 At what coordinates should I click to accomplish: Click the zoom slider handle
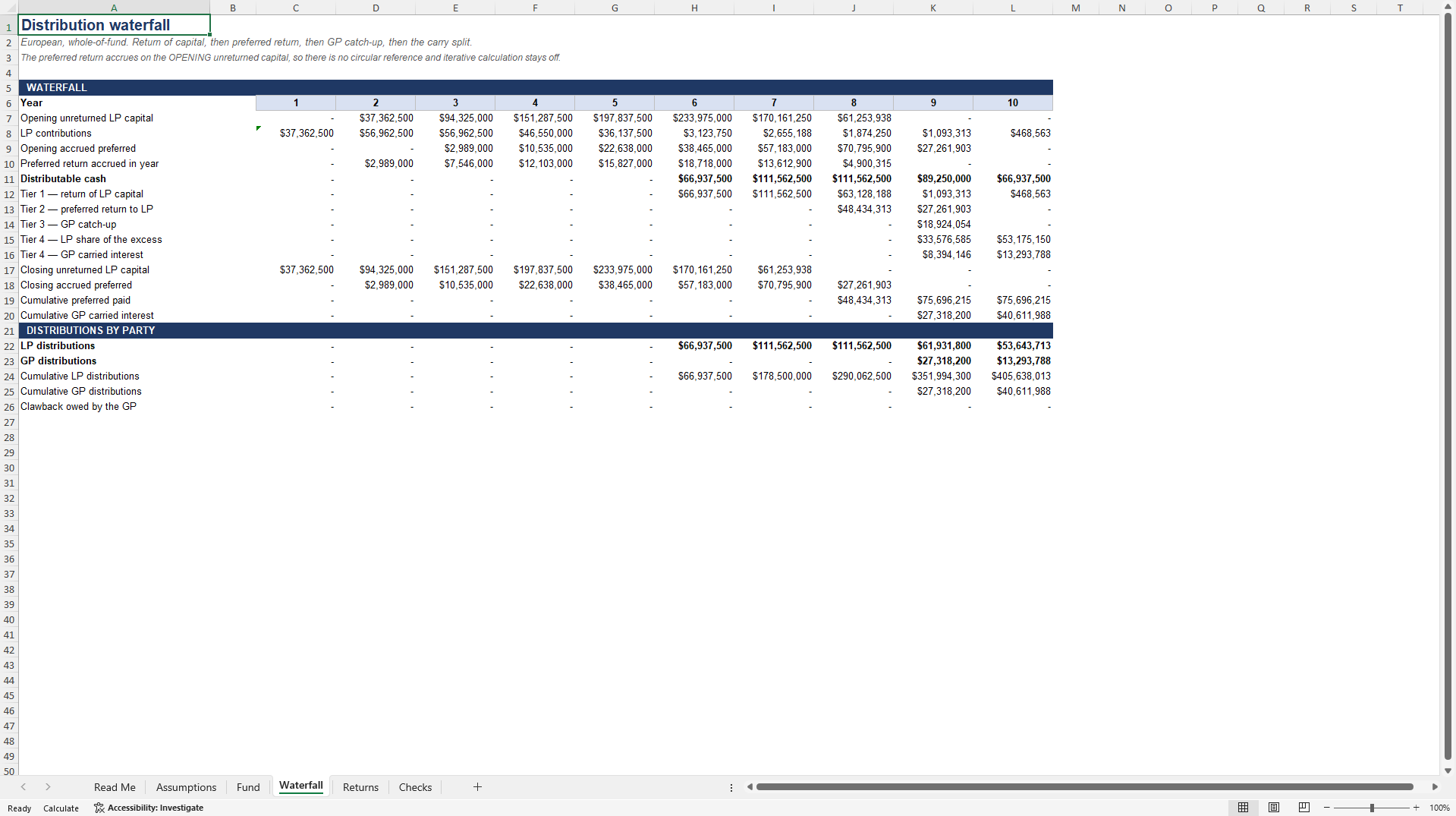pyautogui.click(x=1372, y=808)
